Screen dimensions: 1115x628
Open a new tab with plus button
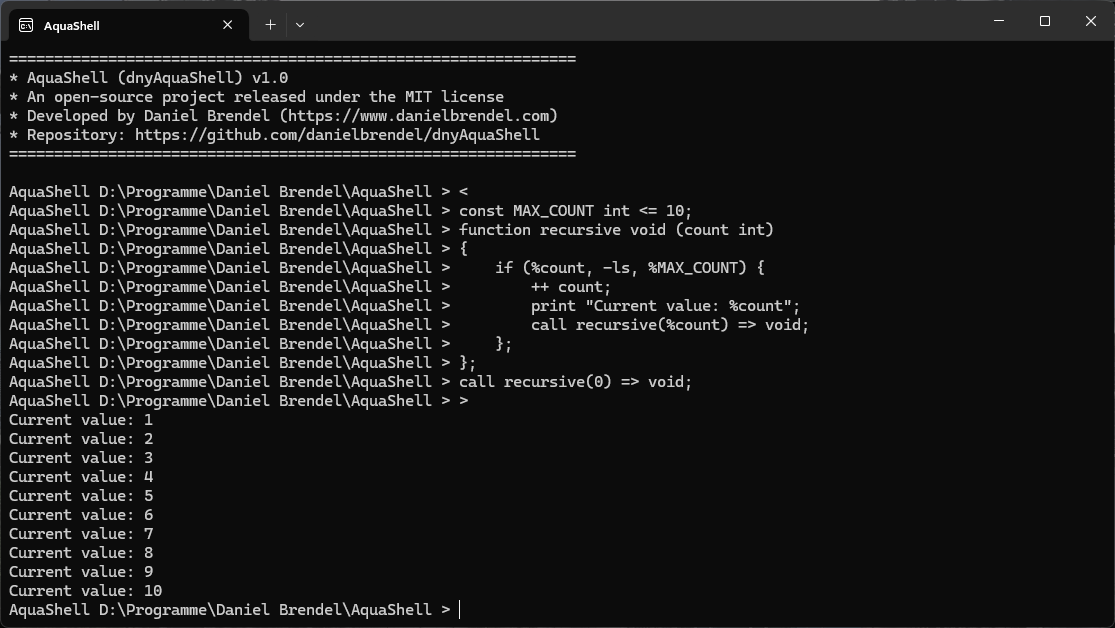pos(270,25)
